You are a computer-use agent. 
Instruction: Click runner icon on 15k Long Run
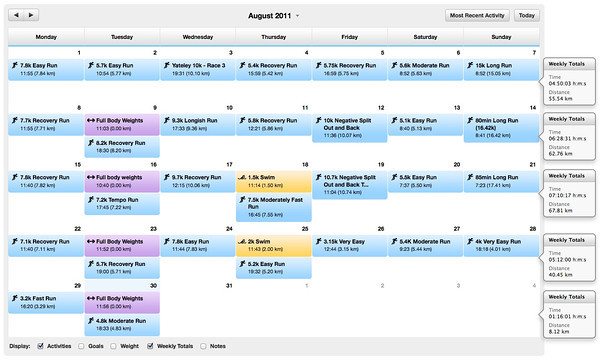(470, 65)
